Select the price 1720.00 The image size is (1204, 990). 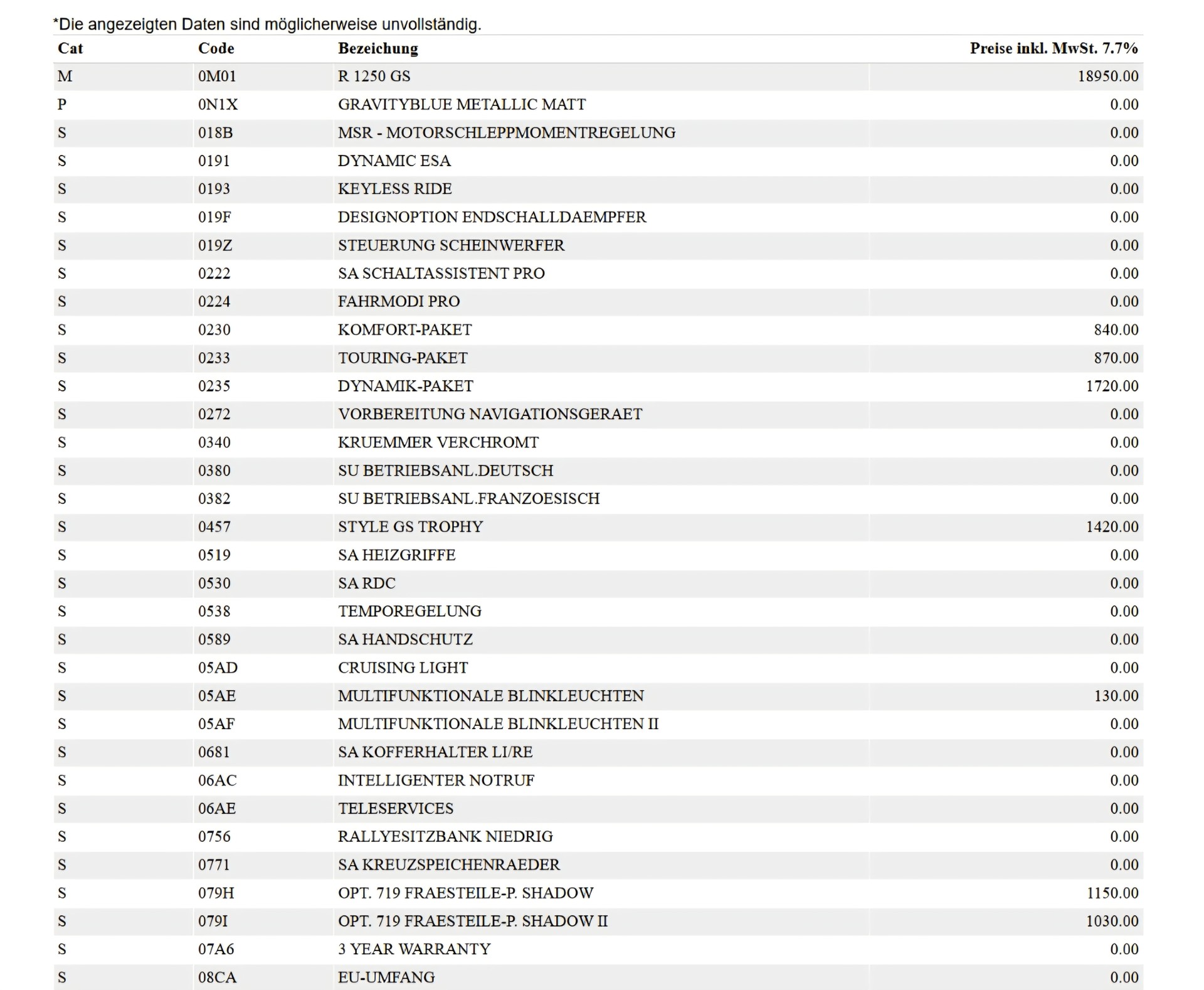1112,386
